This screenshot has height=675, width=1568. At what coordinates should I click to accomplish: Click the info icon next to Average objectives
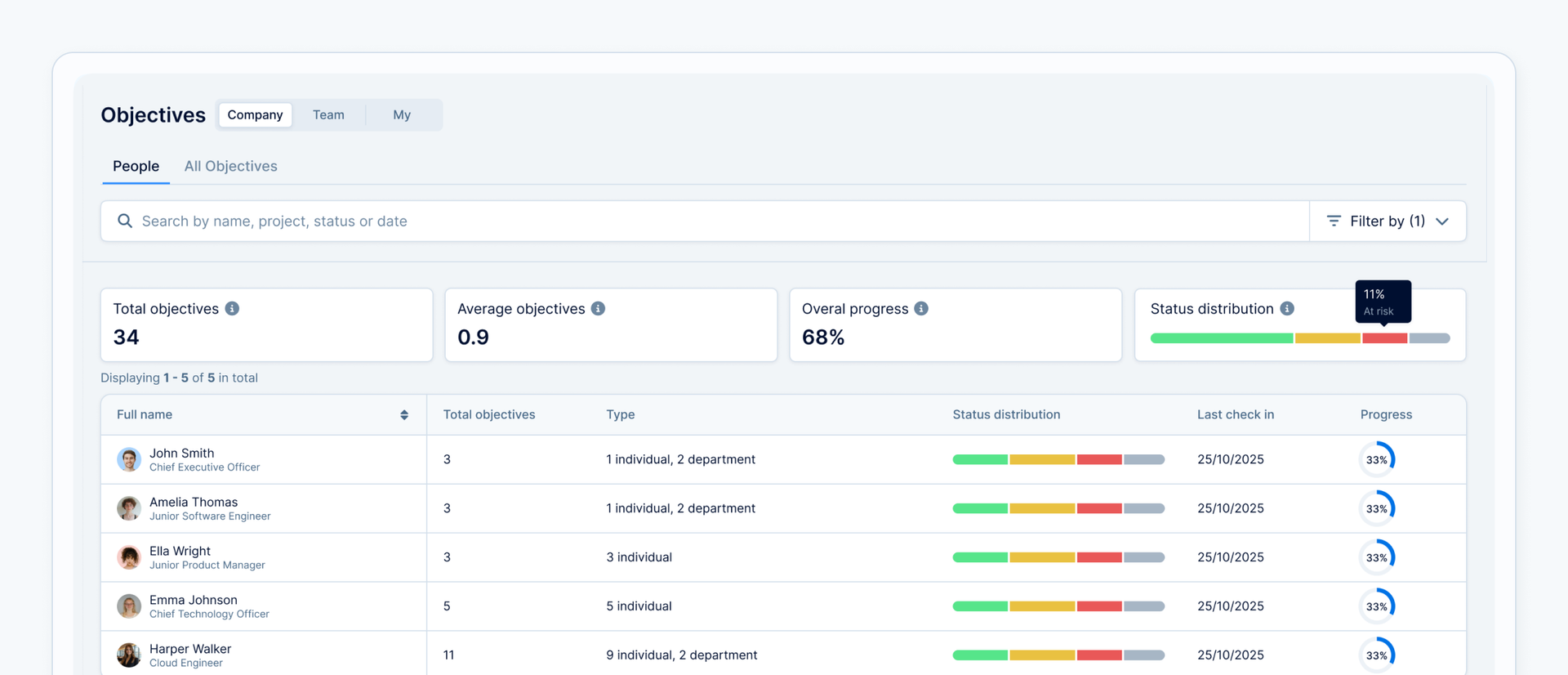[x=598, y=309]
